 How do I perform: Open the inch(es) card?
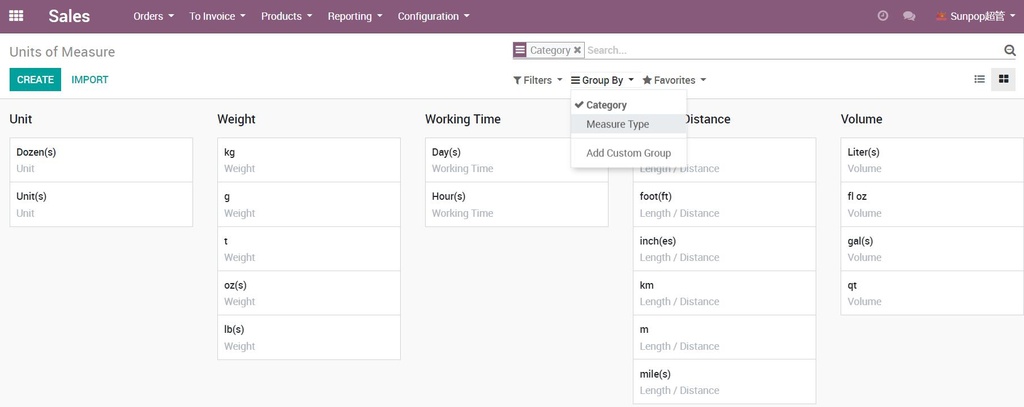pos(724,249)
